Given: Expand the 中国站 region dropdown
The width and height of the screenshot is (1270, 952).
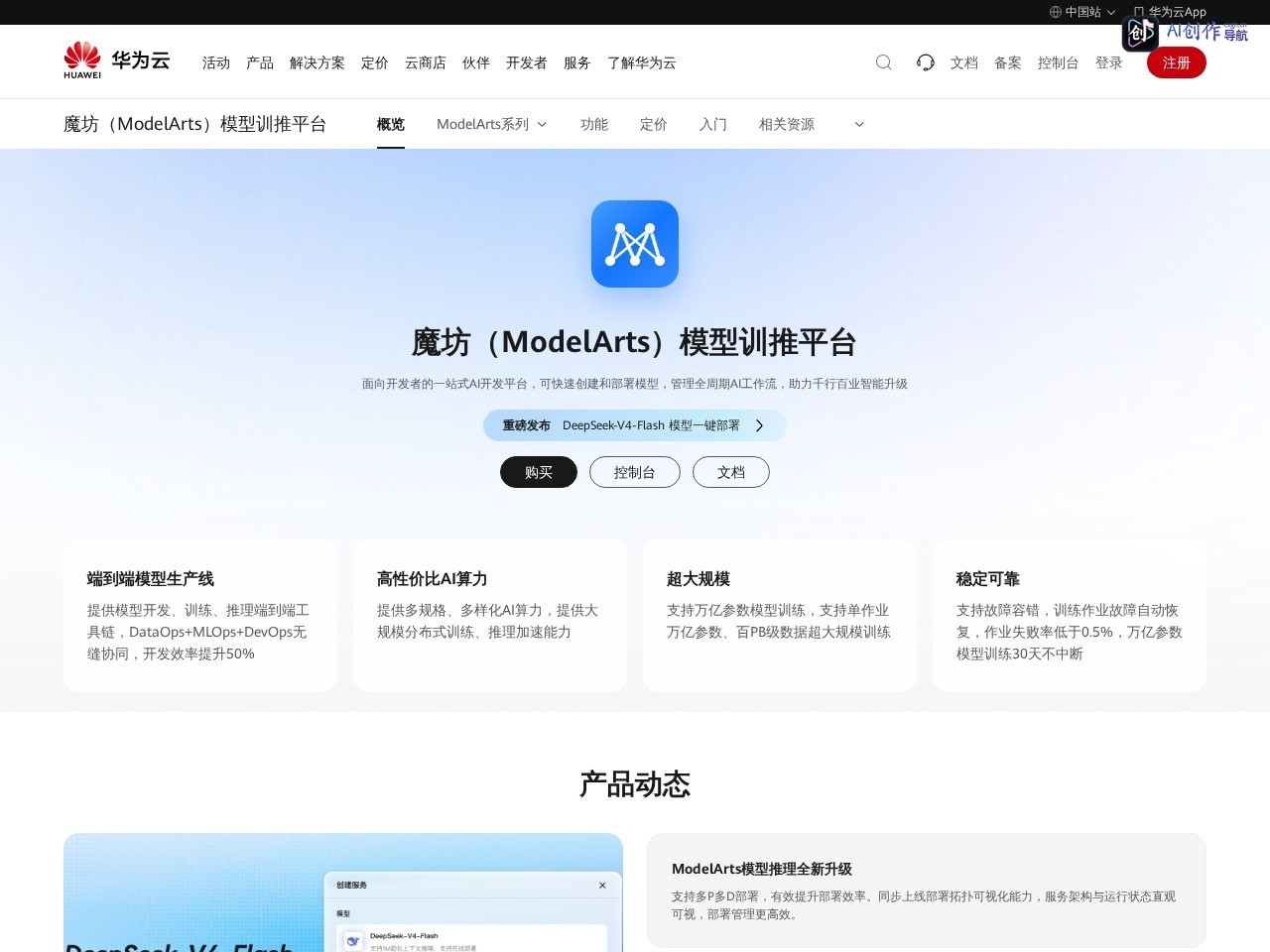Looking at the screenshot, I should tap(1111, 12).
